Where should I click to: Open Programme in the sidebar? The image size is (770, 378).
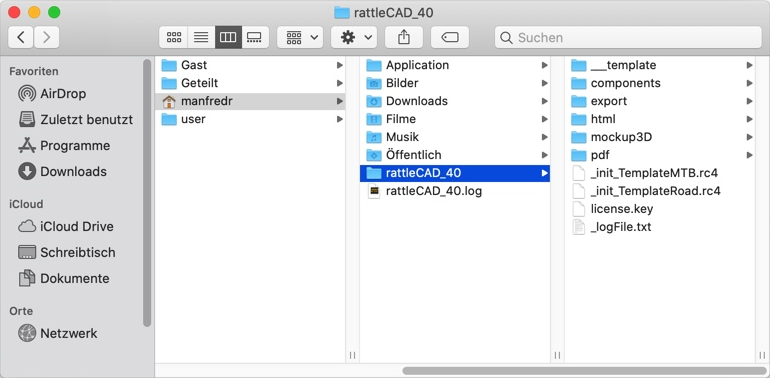[x=64, y=145]
